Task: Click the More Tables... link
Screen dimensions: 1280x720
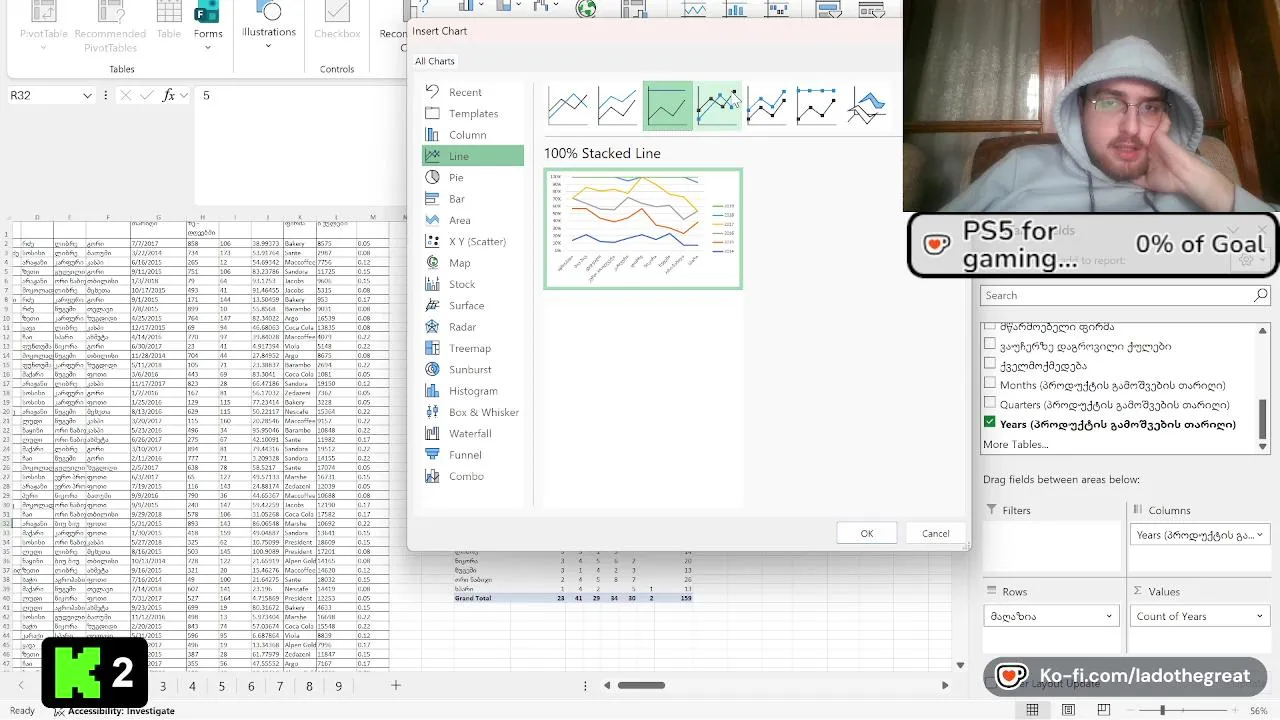Action: pyautogui.click(x=1015, y=444)
